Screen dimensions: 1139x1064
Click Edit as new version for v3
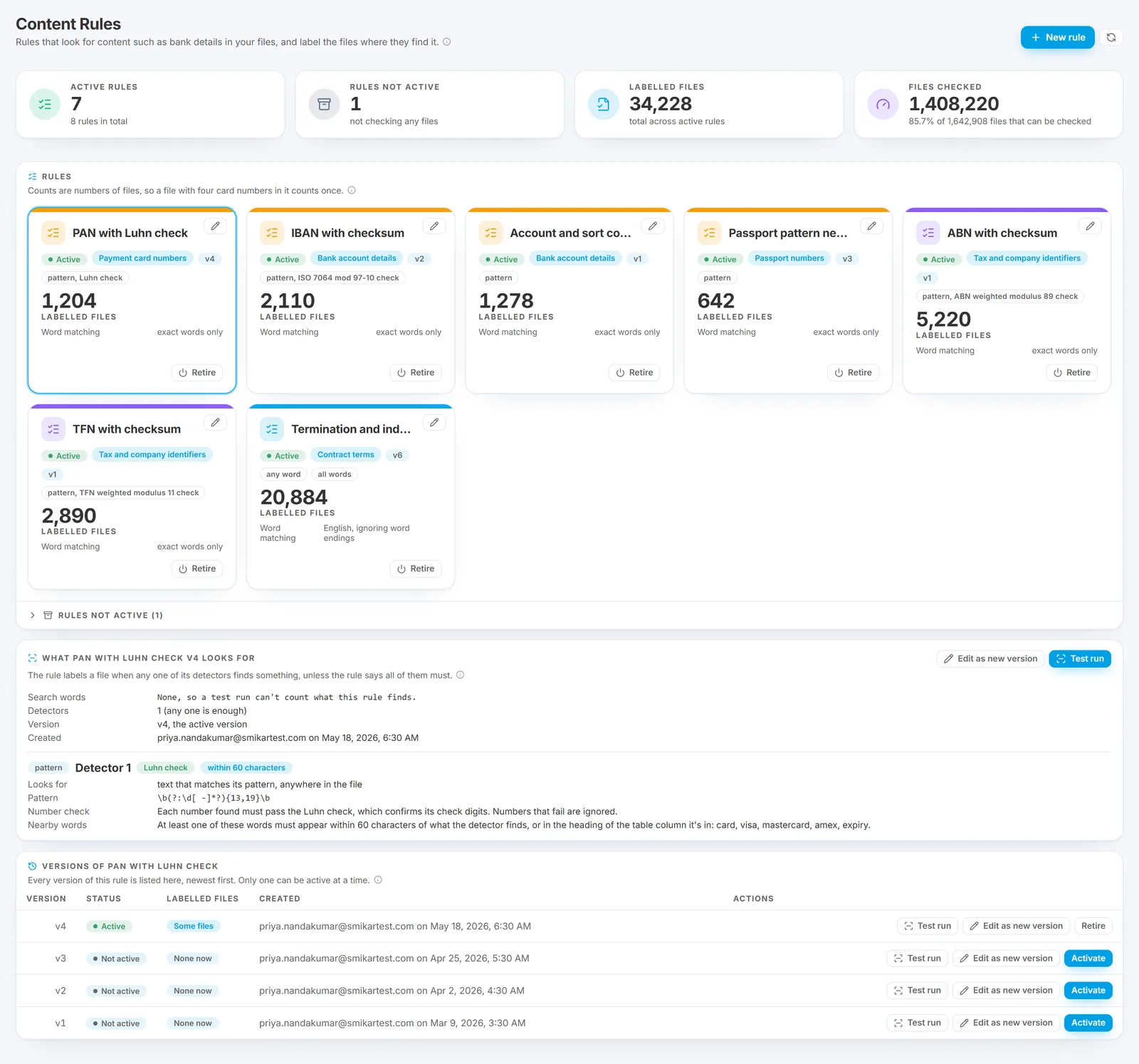(x=1006, y=959)
